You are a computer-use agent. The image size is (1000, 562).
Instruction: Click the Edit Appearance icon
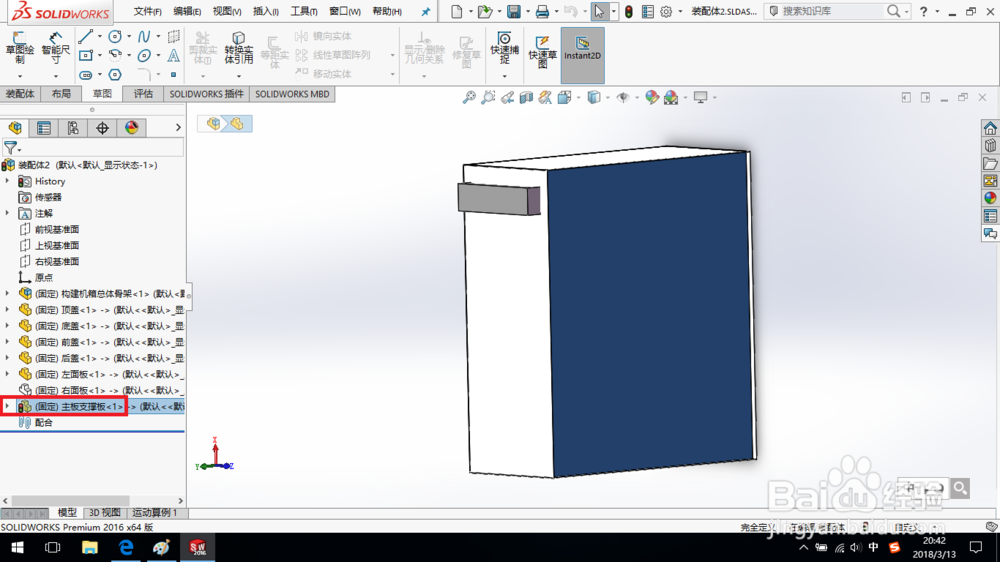[652, 97]
